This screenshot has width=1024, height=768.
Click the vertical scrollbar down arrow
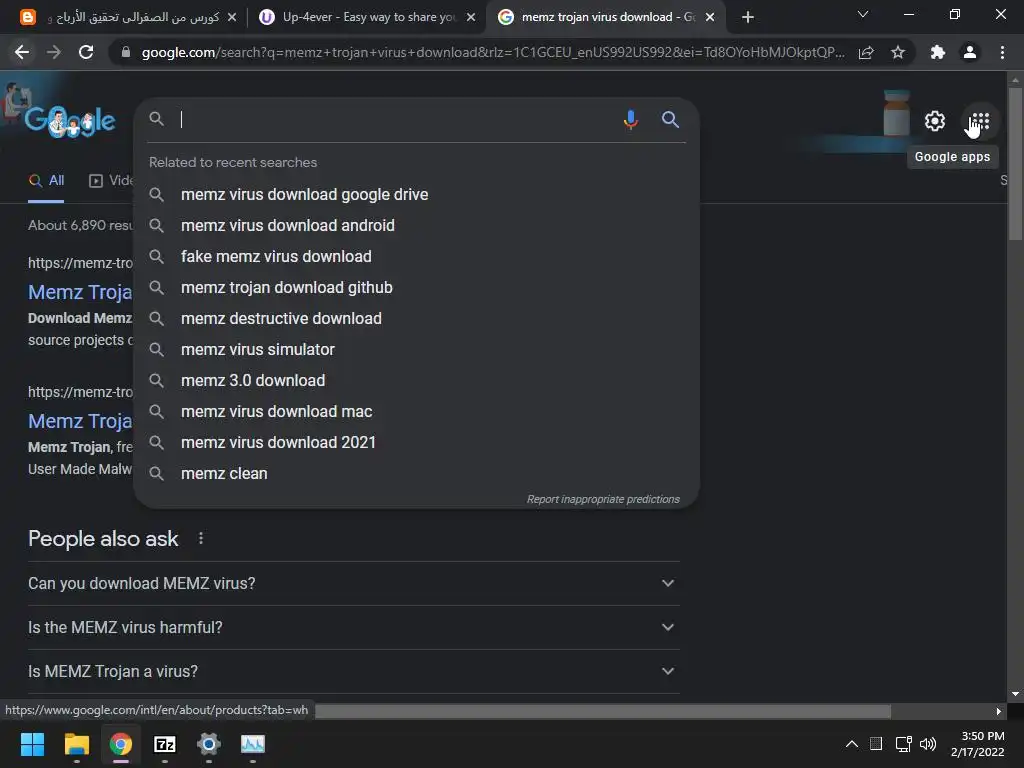tap(1015, 694)
